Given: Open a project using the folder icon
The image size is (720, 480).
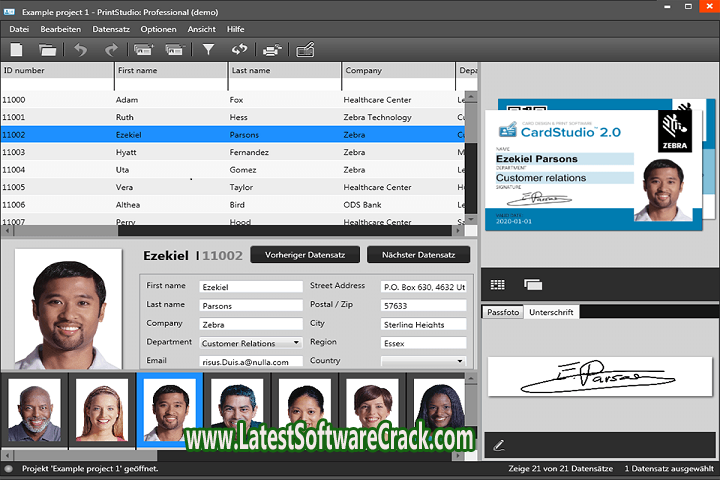Looking at the screenshot, I should [47, 50].
